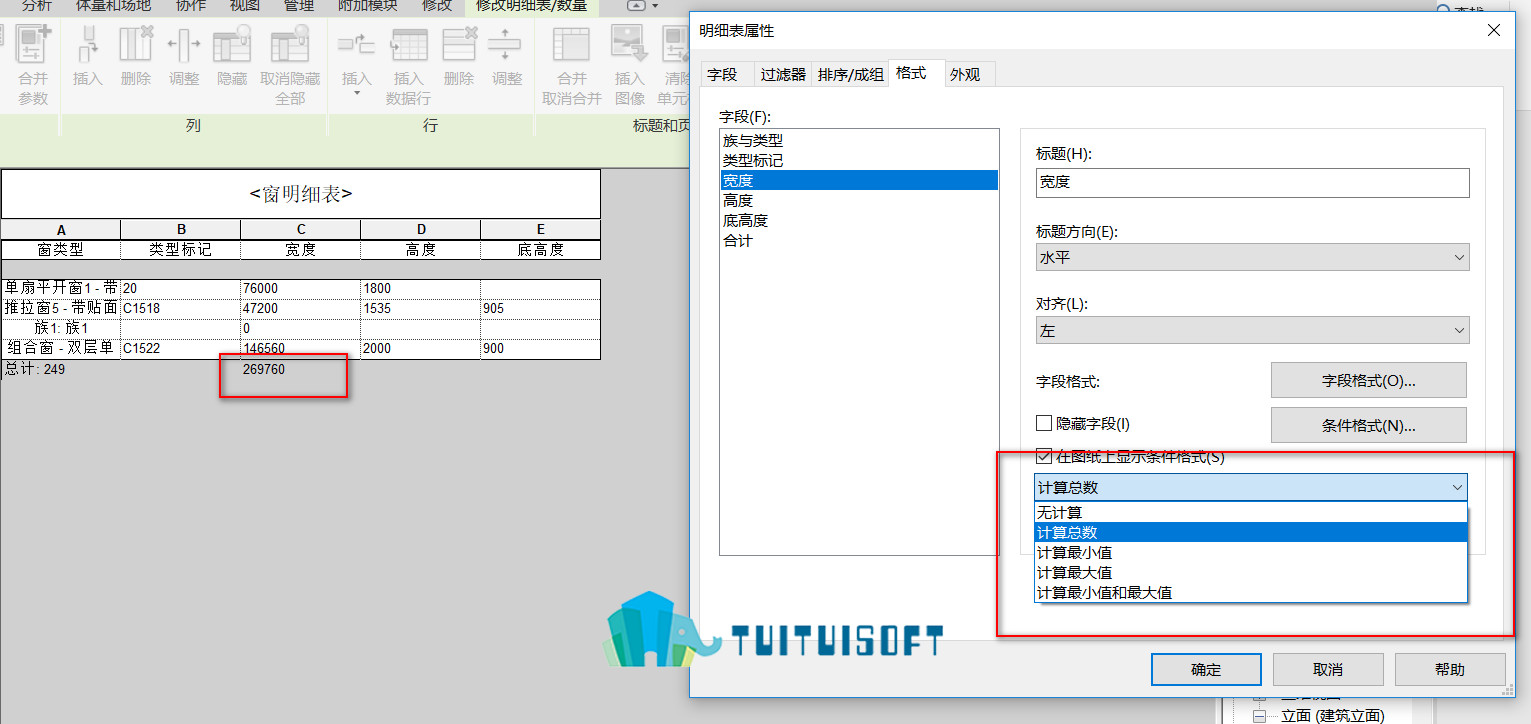
Task: Click the 取消隐藏全部 icon
Action: point(290,44)
